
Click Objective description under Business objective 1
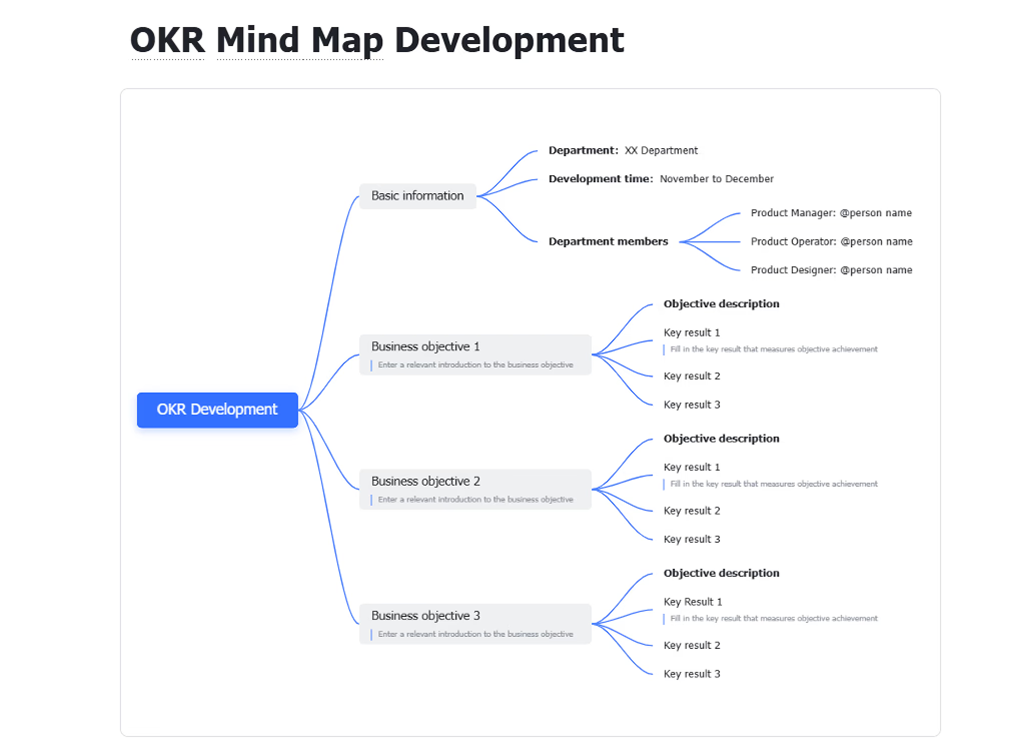click(x=721, y=304)
